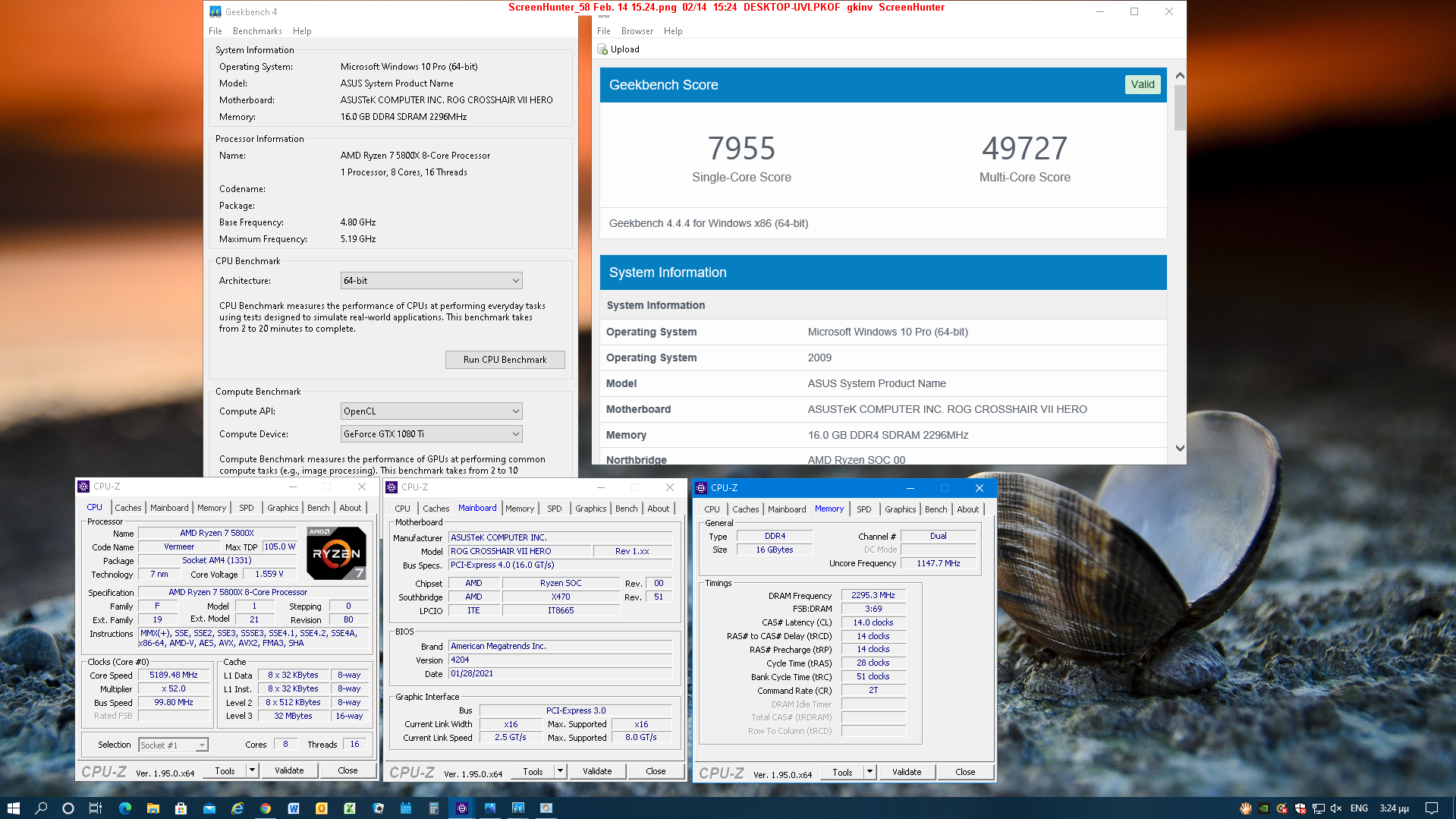Click the NVIDIA tray icon
Viewport: 1456px width, 819px height.
1263,808
